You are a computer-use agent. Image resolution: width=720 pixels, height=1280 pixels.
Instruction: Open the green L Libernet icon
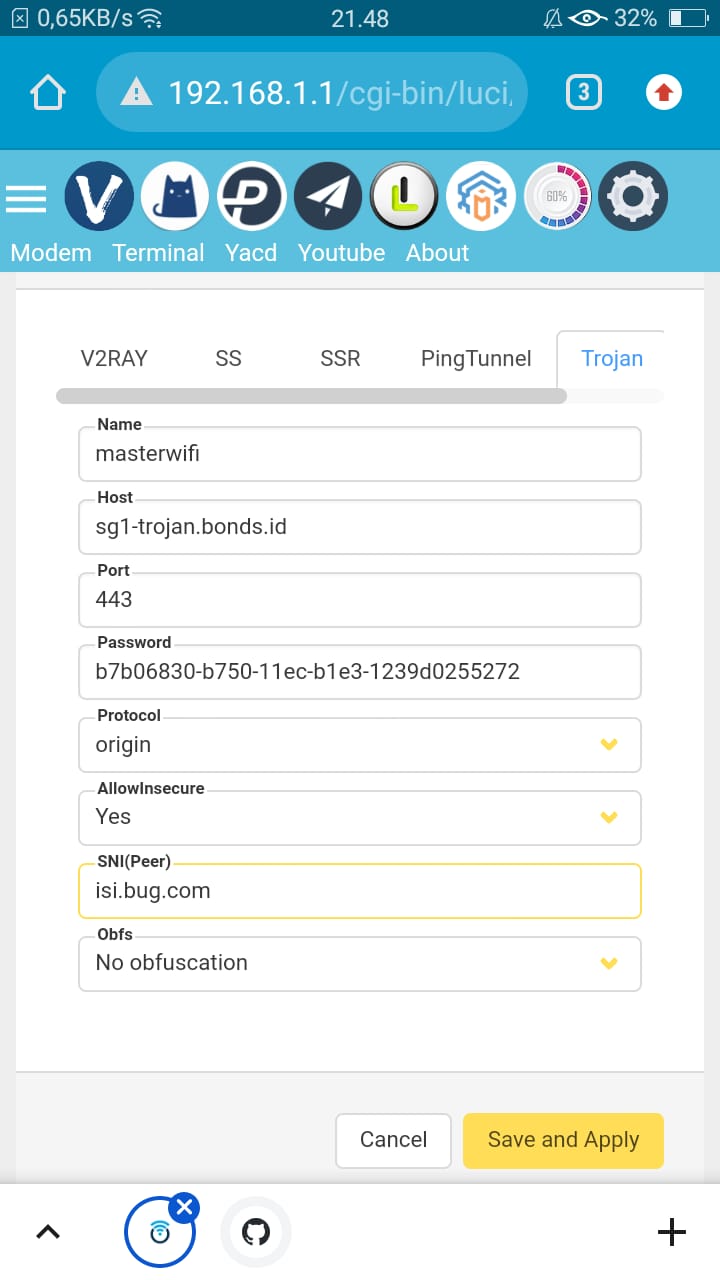point(404,197)
